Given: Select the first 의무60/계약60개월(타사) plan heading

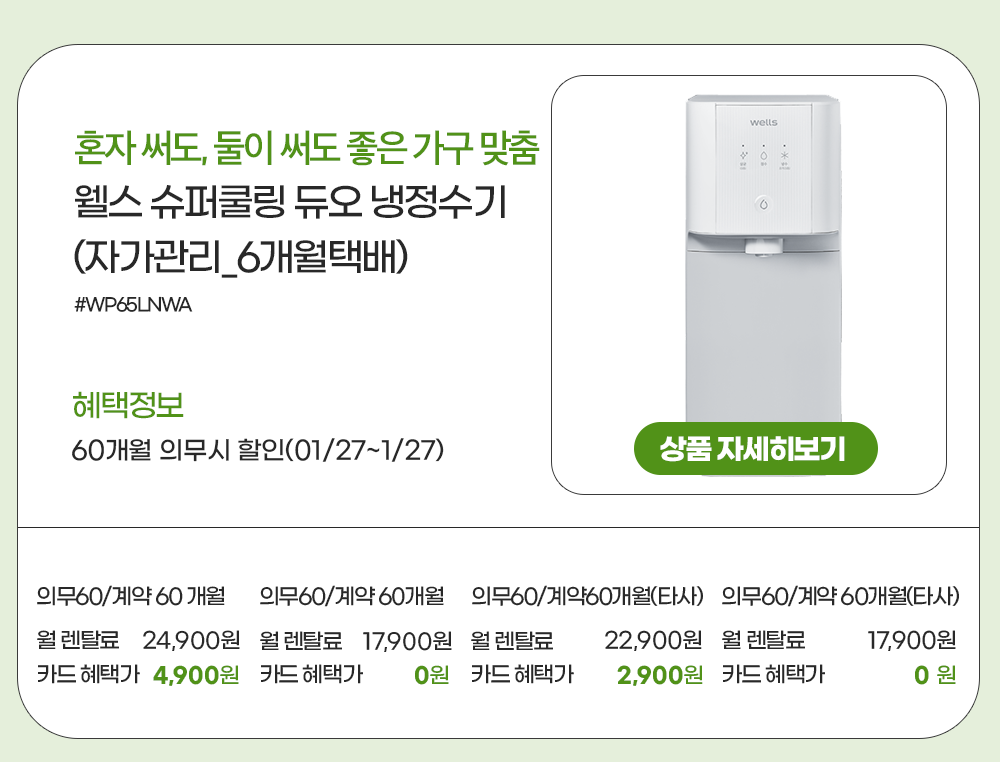Looking at the screenshot, I should [x=588, y=597].
